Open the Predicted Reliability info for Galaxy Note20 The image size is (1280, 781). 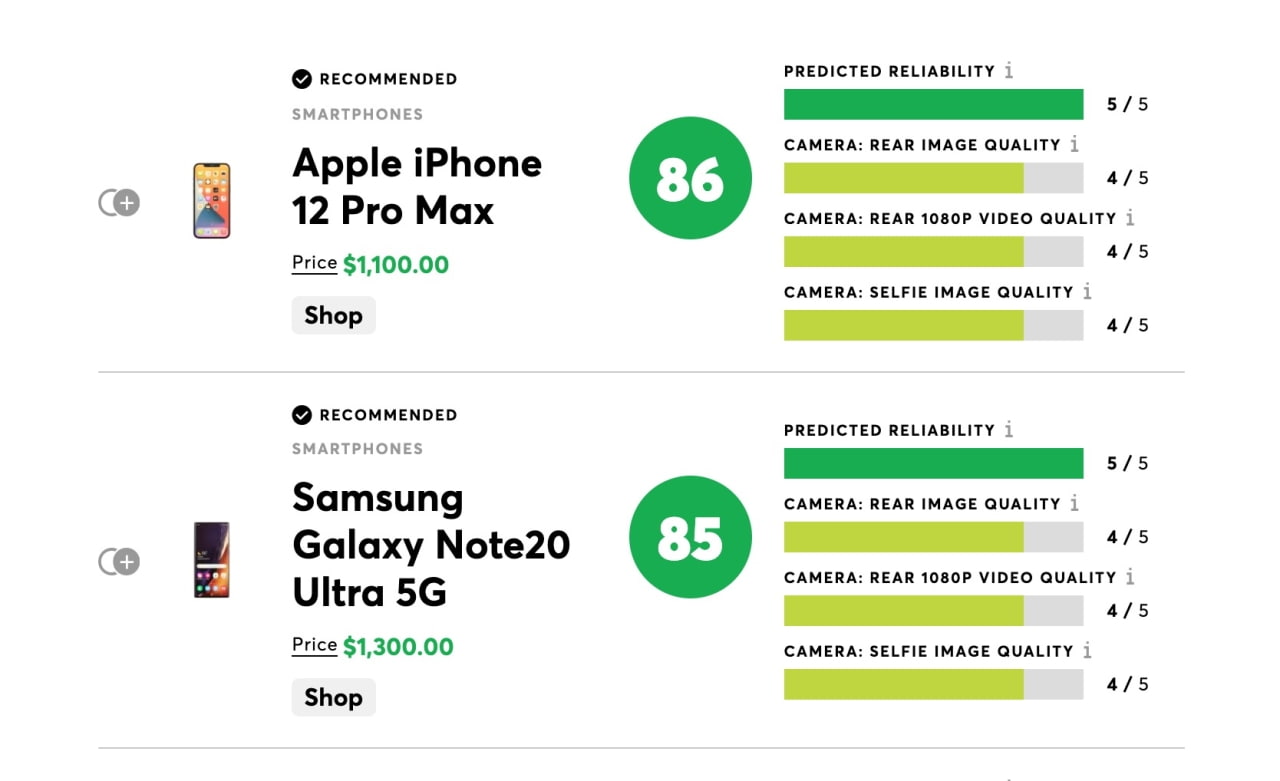coord(1009,430)
